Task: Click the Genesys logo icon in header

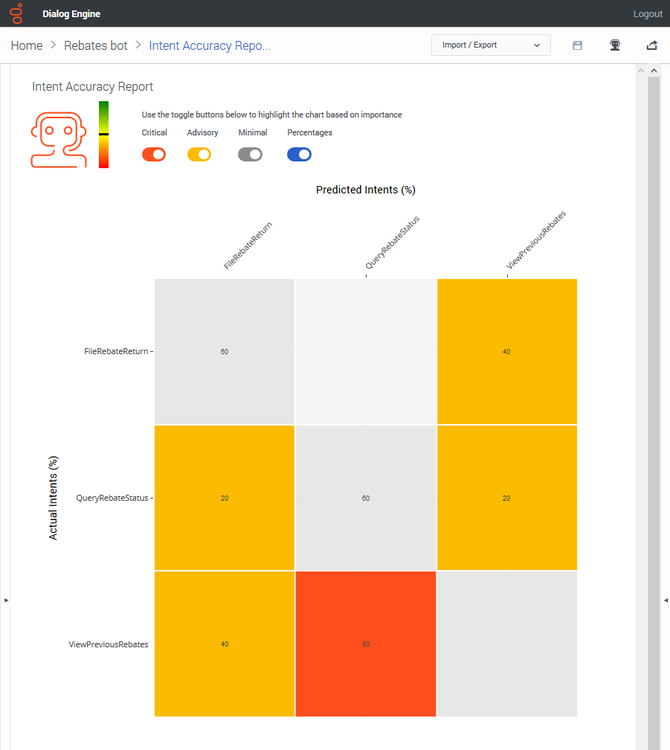Action: point(17,13)
